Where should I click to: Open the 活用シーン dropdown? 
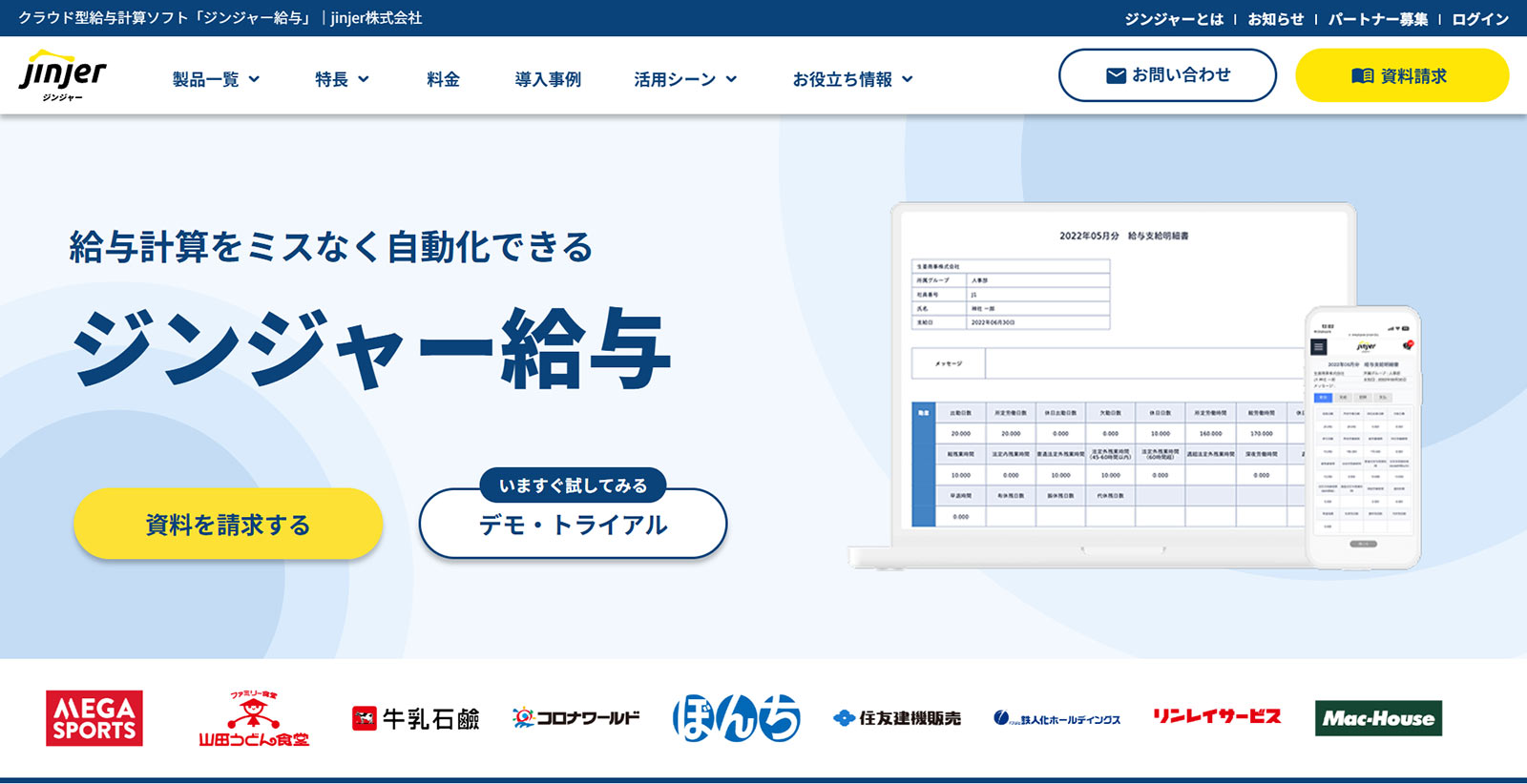click(685, 79)
